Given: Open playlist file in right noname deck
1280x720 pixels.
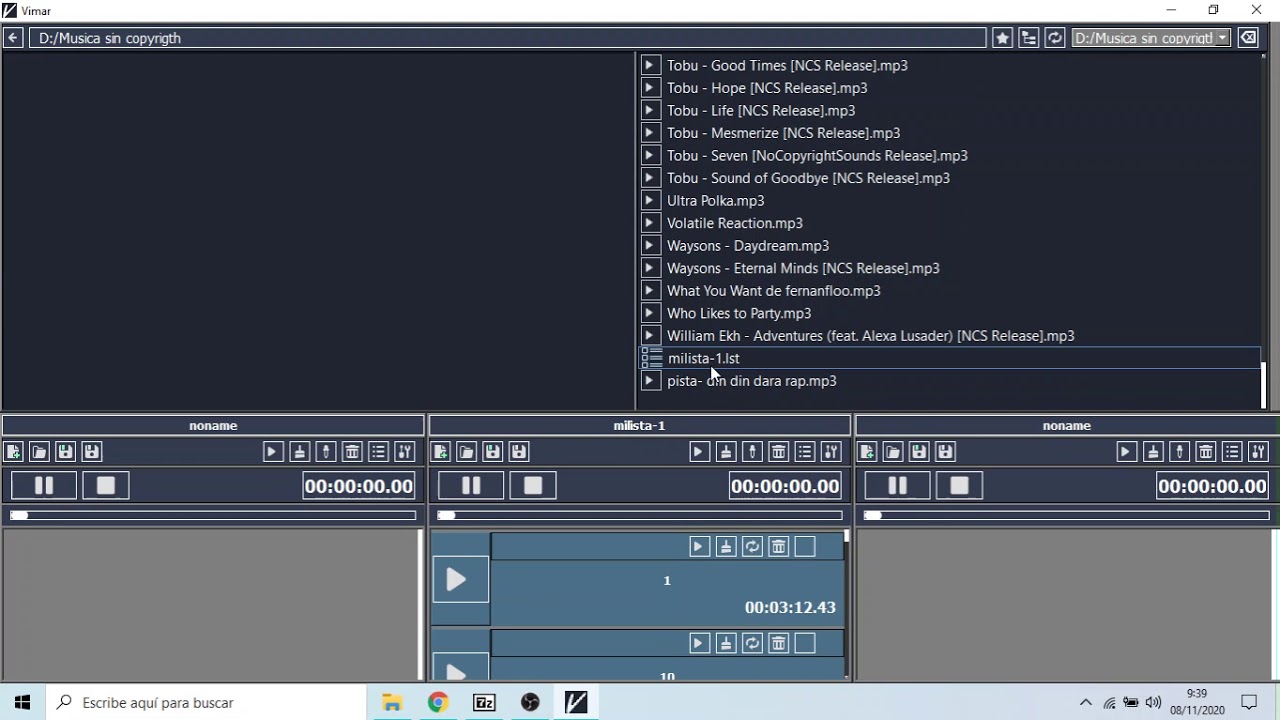Looking at the screenshot, I should pos(893,452).
